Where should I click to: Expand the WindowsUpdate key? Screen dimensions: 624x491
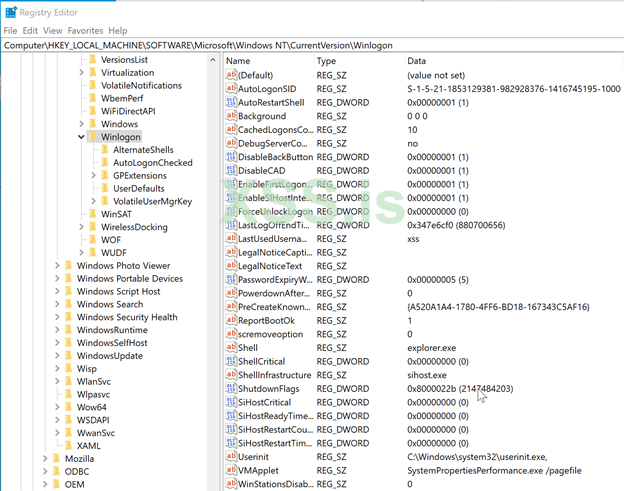click(57, 356)
